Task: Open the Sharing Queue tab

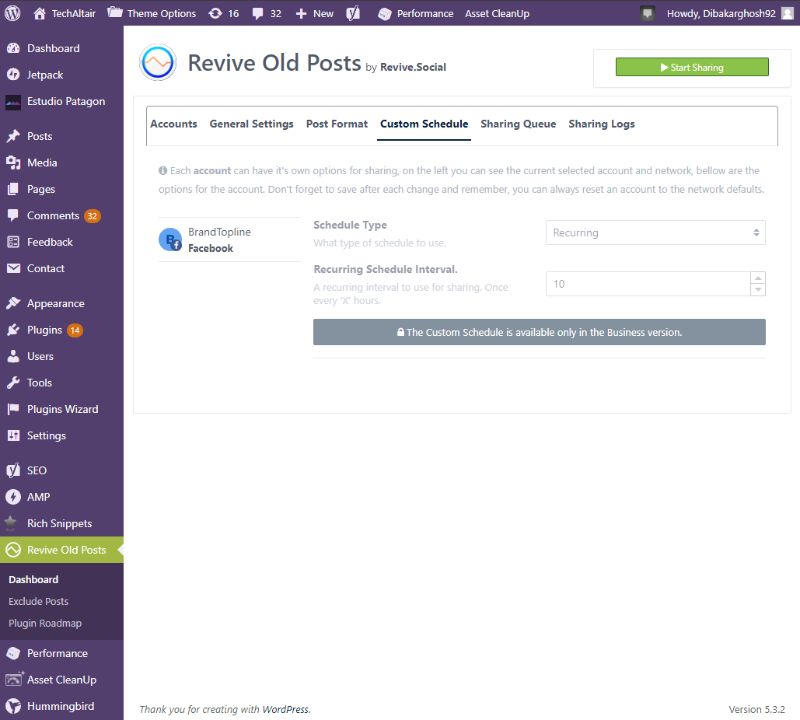Action: tap(518, 124)
